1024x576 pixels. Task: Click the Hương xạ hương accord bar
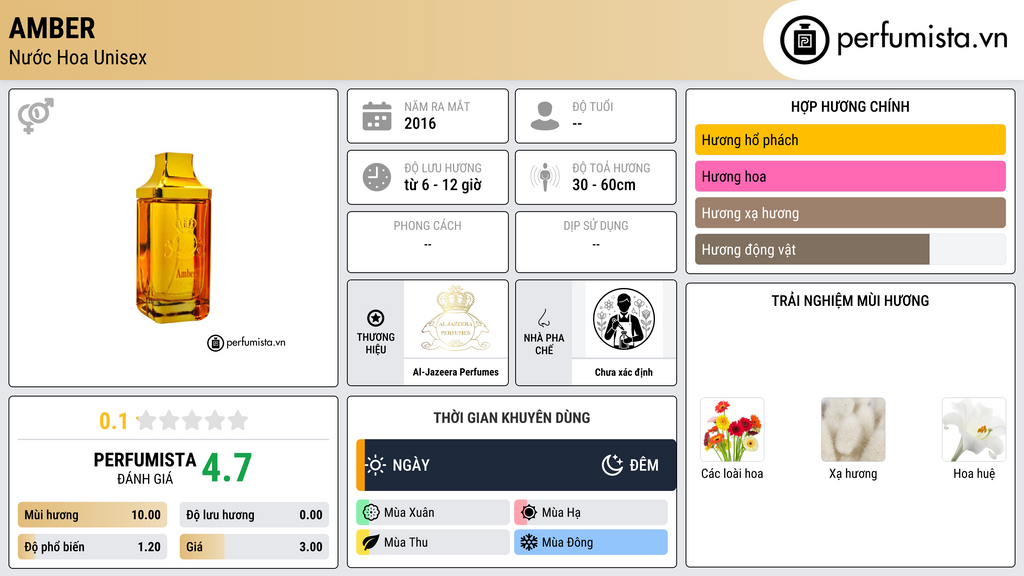(850, 213)
